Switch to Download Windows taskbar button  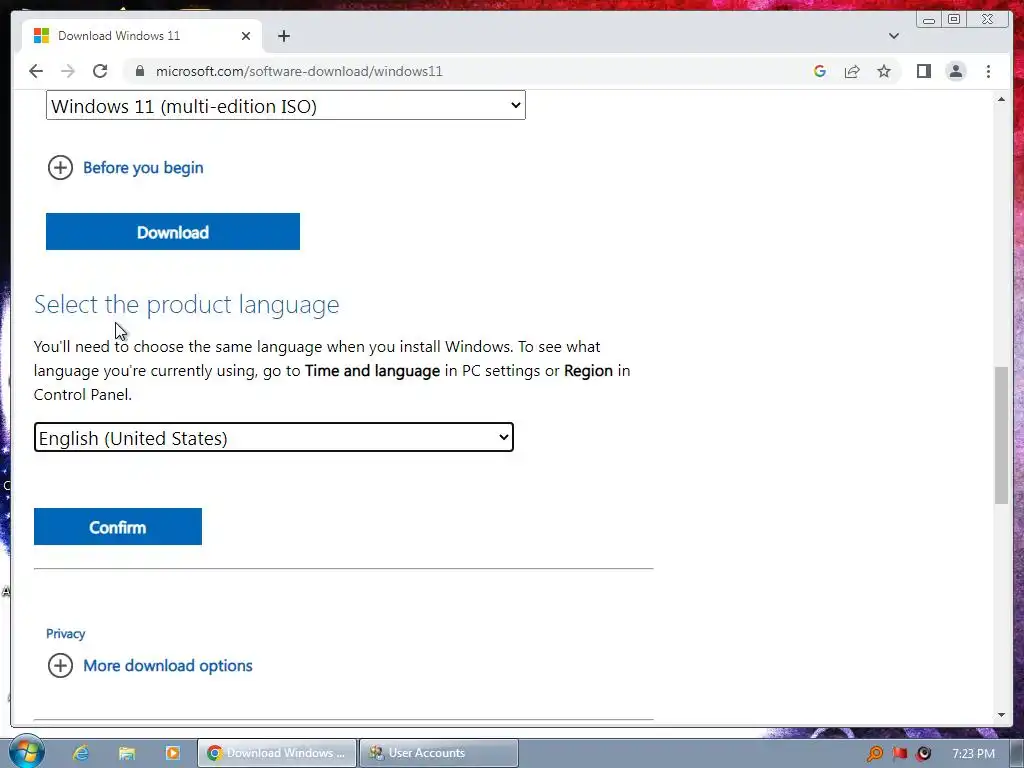point(277,753)
